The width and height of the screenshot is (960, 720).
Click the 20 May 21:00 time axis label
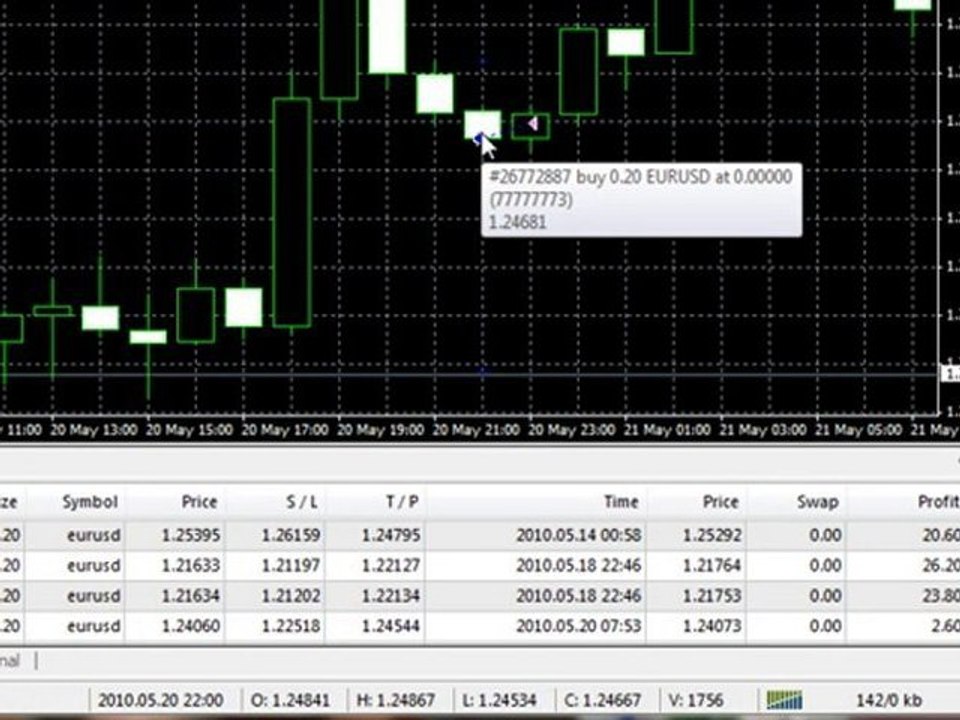click(476, 430)
